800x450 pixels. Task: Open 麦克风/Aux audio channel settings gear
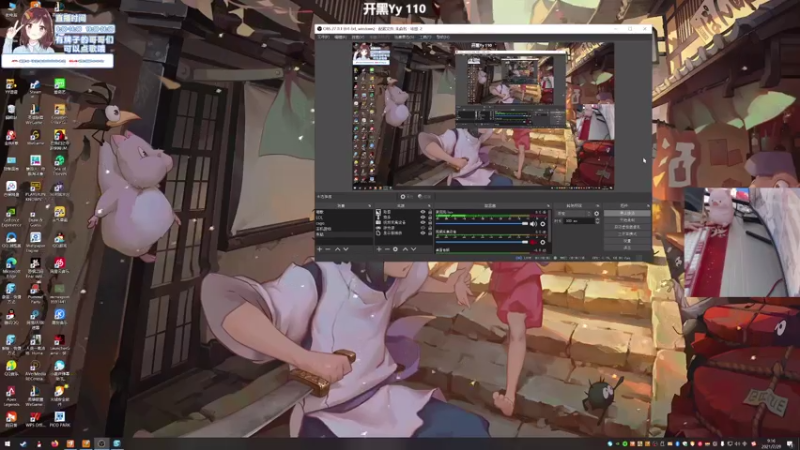point(543,224)
